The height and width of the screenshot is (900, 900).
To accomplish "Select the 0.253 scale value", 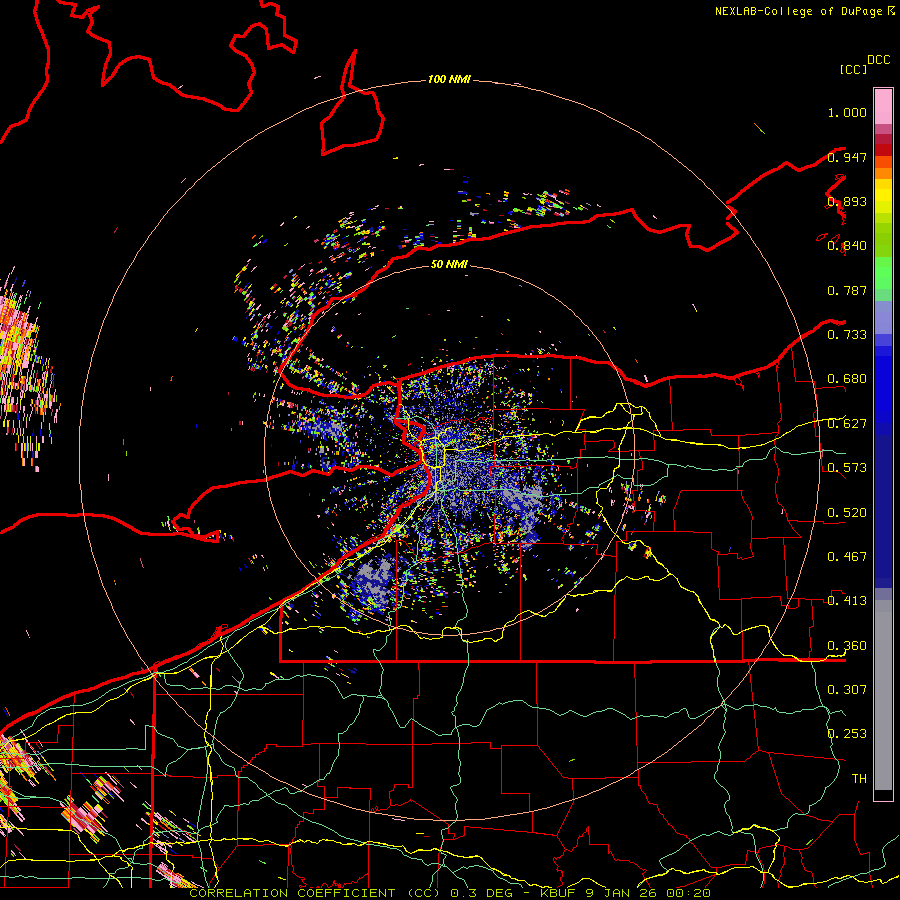I will [x=847, y=734].
